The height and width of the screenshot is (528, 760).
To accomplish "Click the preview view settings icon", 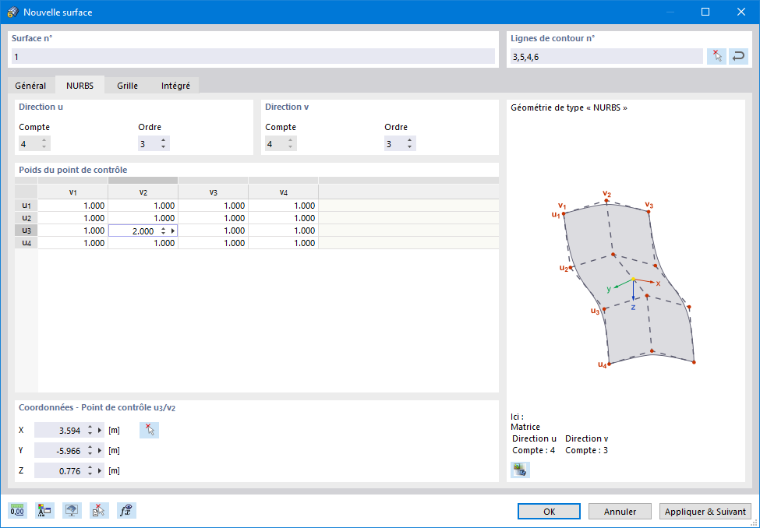I will [x=520, y=469].
